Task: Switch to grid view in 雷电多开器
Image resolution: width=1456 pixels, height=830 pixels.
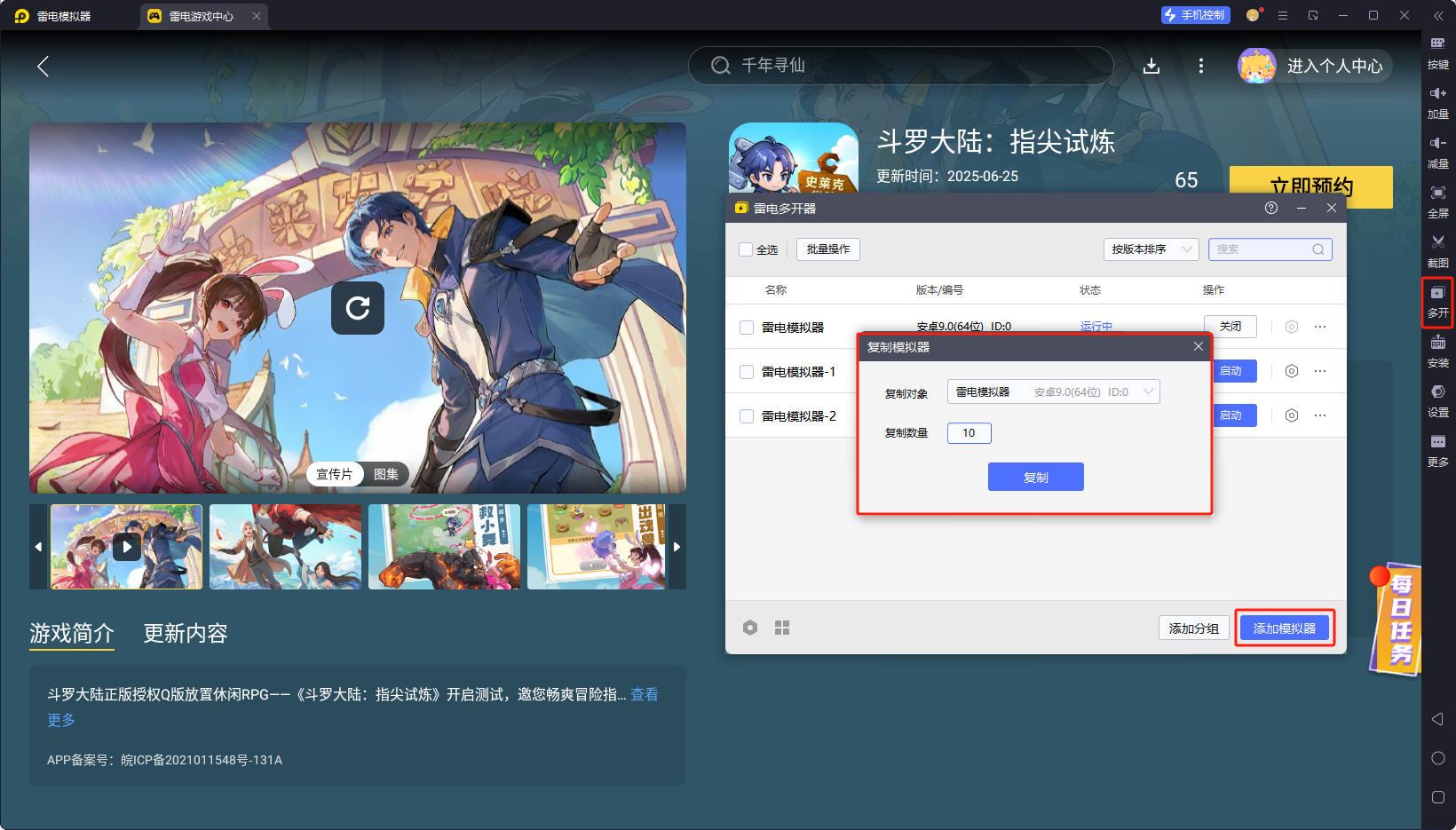Action: click(782, 628)
